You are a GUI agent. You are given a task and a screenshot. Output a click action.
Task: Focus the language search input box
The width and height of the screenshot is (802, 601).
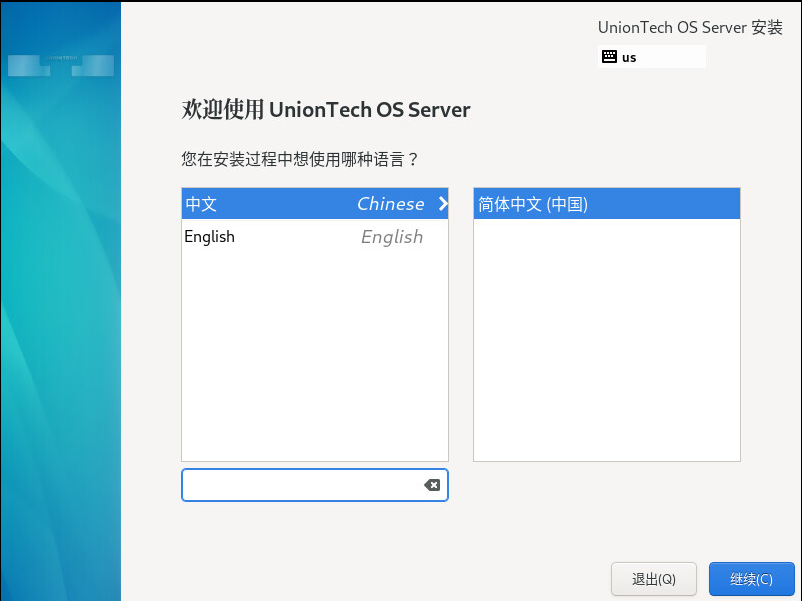[x=315, y=485]
